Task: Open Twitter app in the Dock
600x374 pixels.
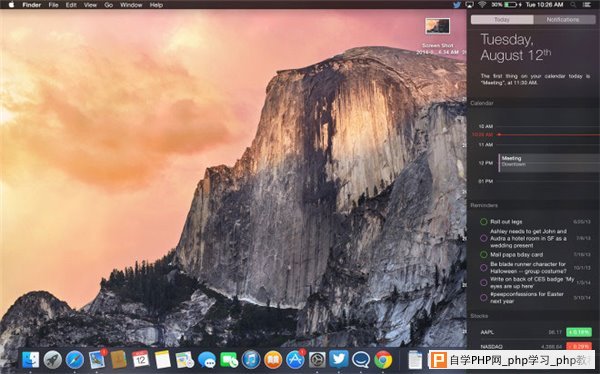Action: (339, 359)
